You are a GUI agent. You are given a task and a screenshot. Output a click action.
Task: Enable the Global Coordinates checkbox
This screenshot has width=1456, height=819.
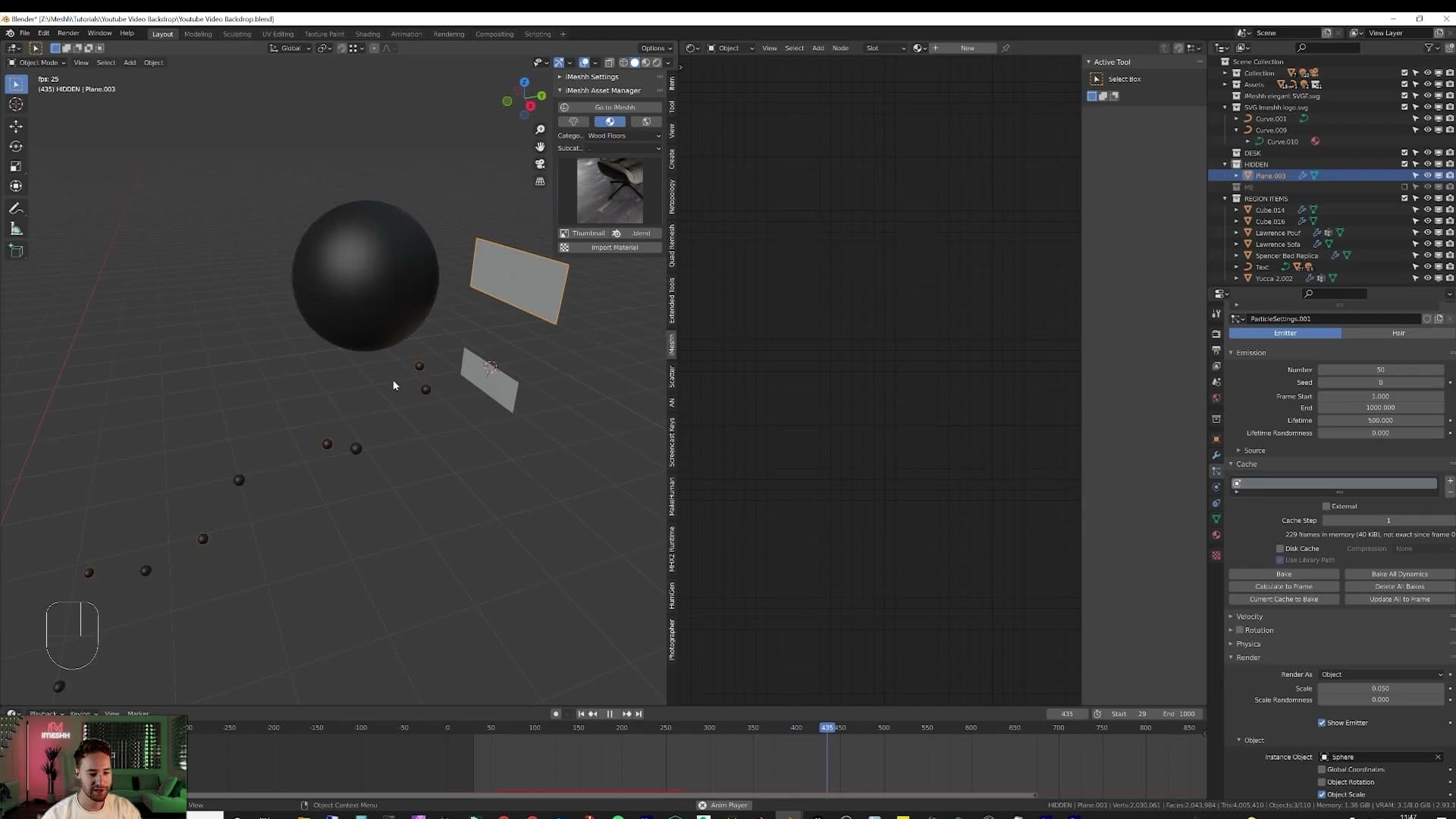(x=1322, y=769)
